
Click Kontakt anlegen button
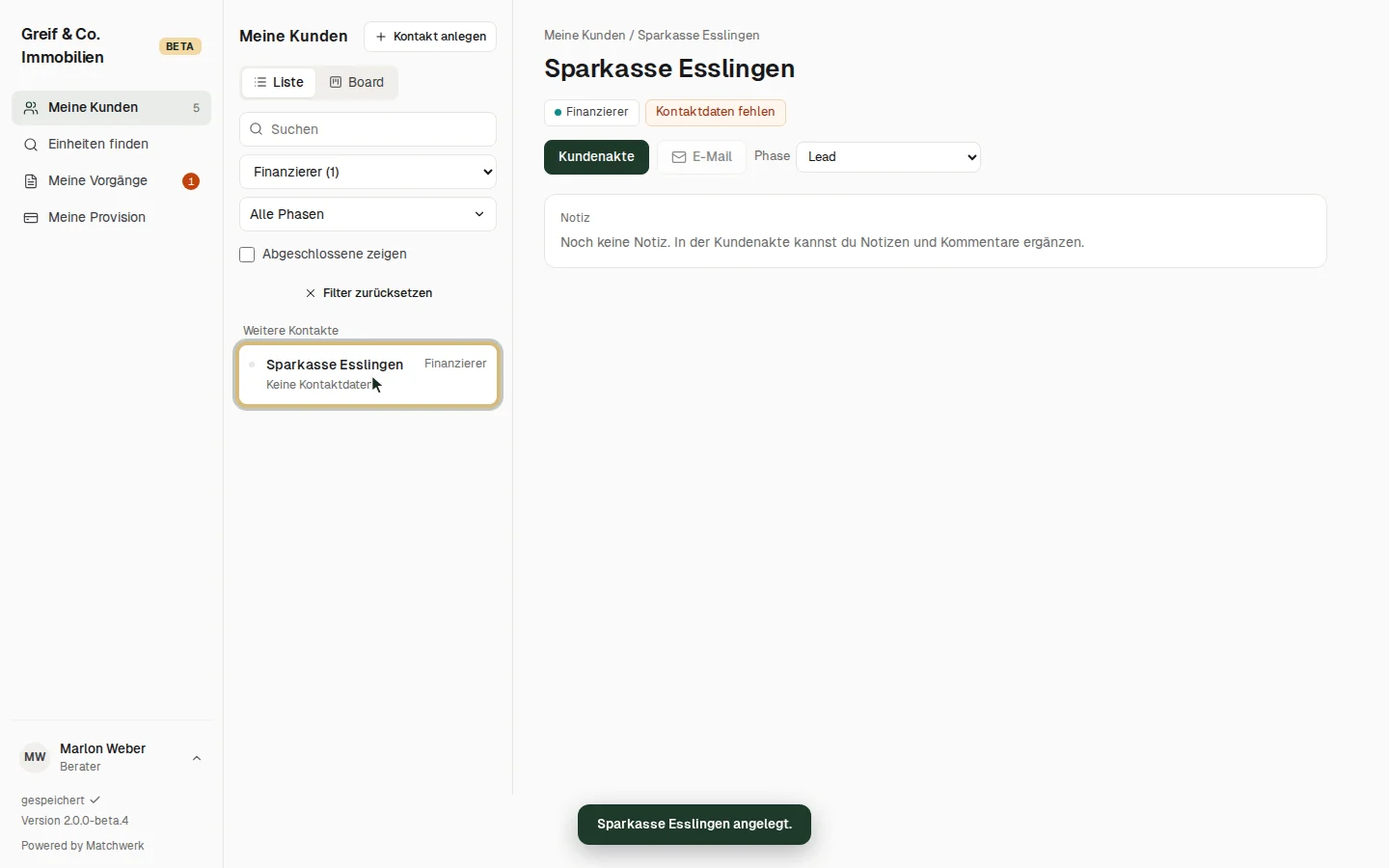(x=430, y=37)
